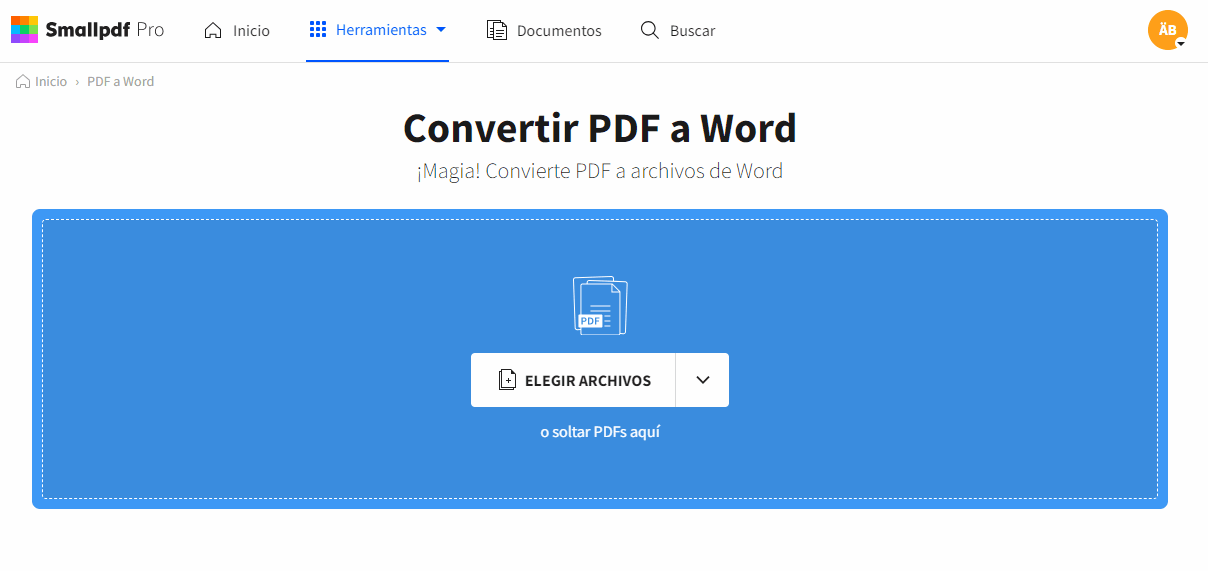Expand the account menu arrow on avatar
The image size is (1208, 571).
pyautogui.click(x=1181, y=44)
